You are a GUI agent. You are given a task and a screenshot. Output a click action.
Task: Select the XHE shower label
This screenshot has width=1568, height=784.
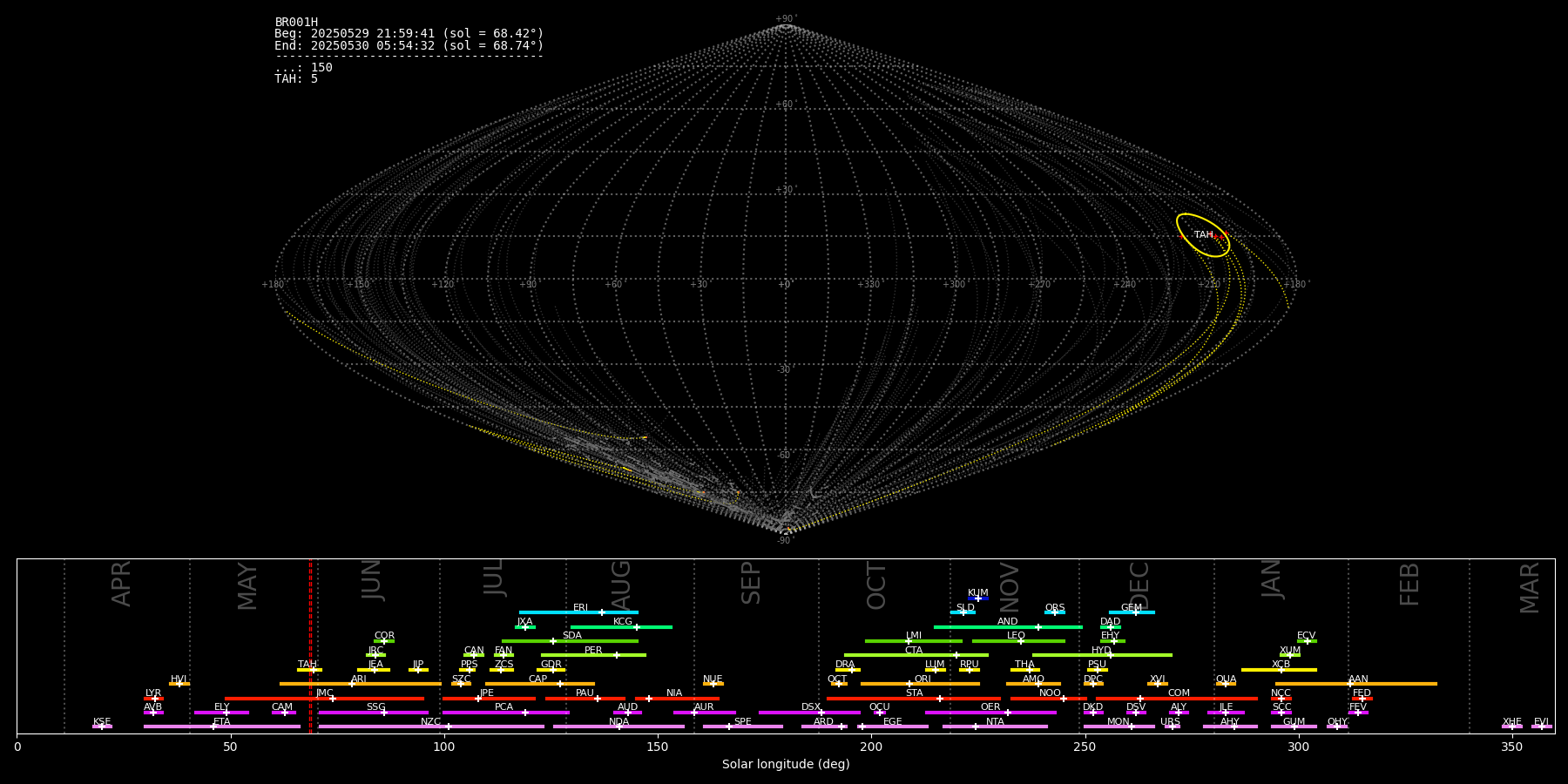pos(1511,722)
